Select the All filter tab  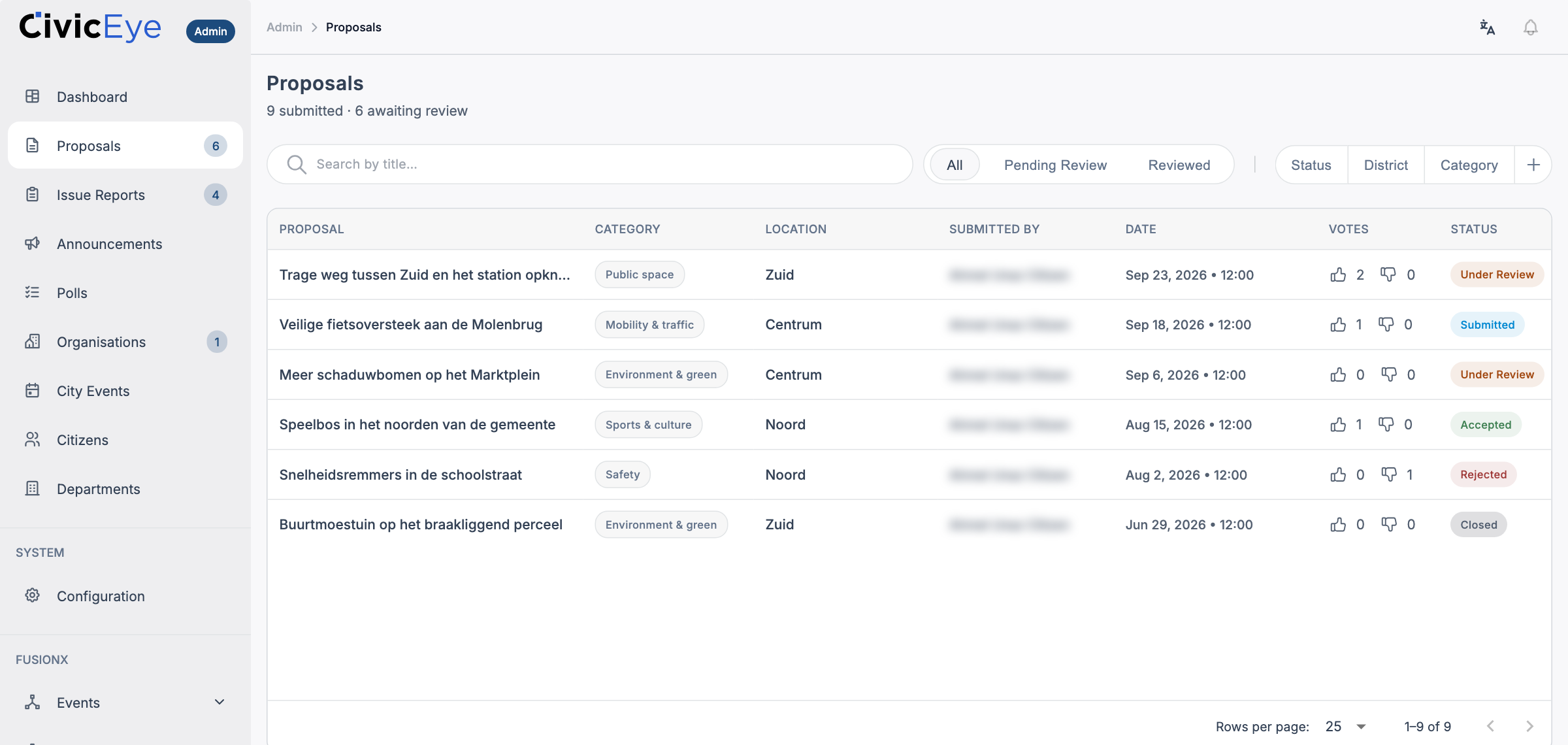955,165
